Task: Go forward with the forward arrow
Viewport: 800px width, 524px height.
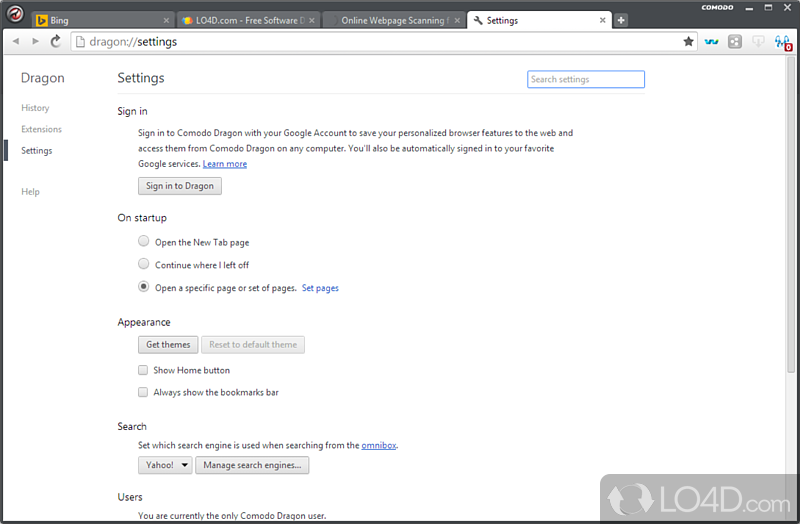Action: [x=35, y=41]
